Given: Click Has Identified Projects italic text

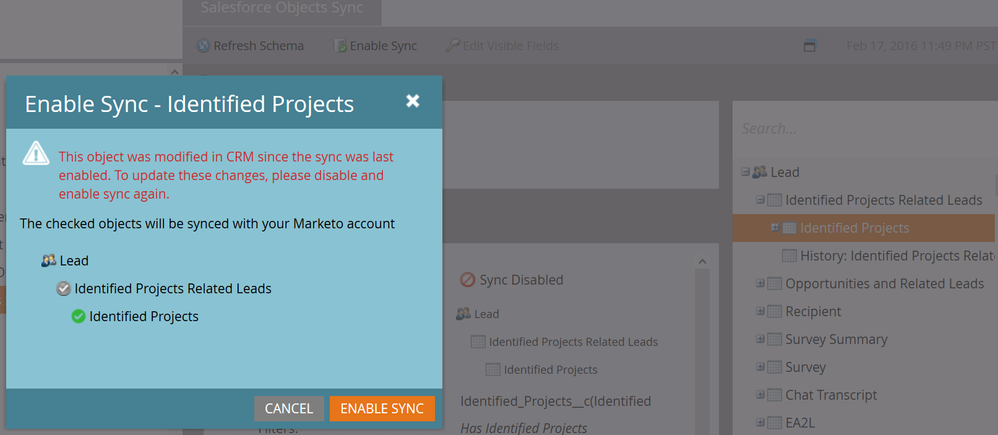Looking at the screenshot, I should click(524, 428).
